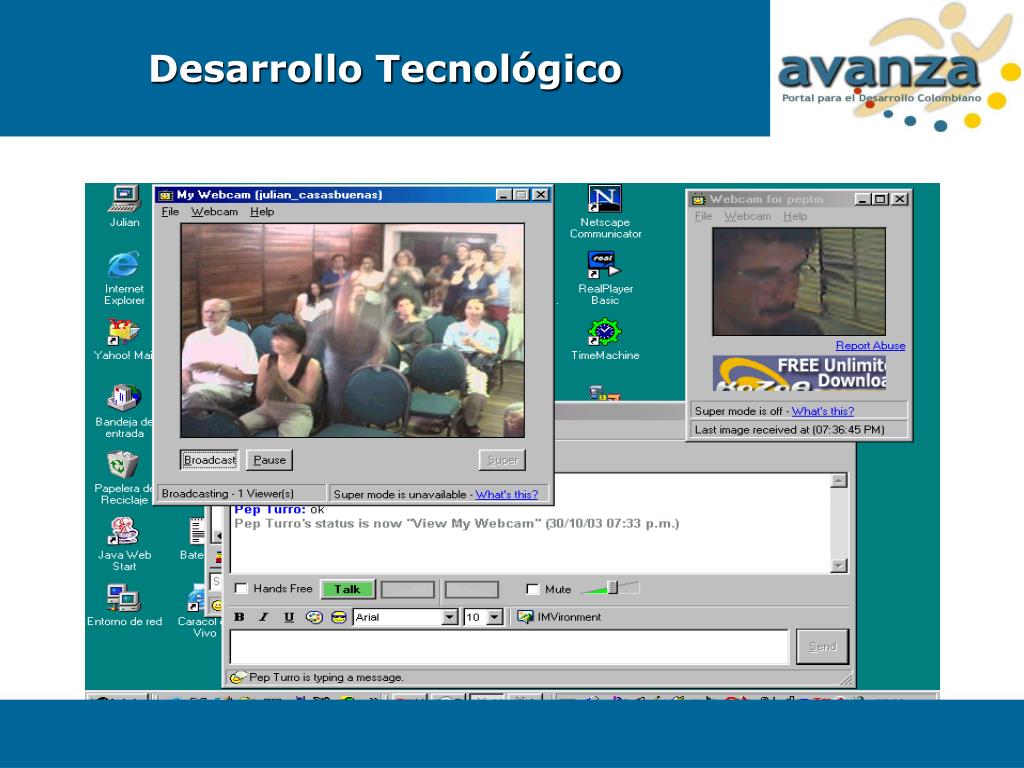Click the My Webcam title bar icon
The height and width of the screenshot is (768, 1024).
click(x=166, y=195)
